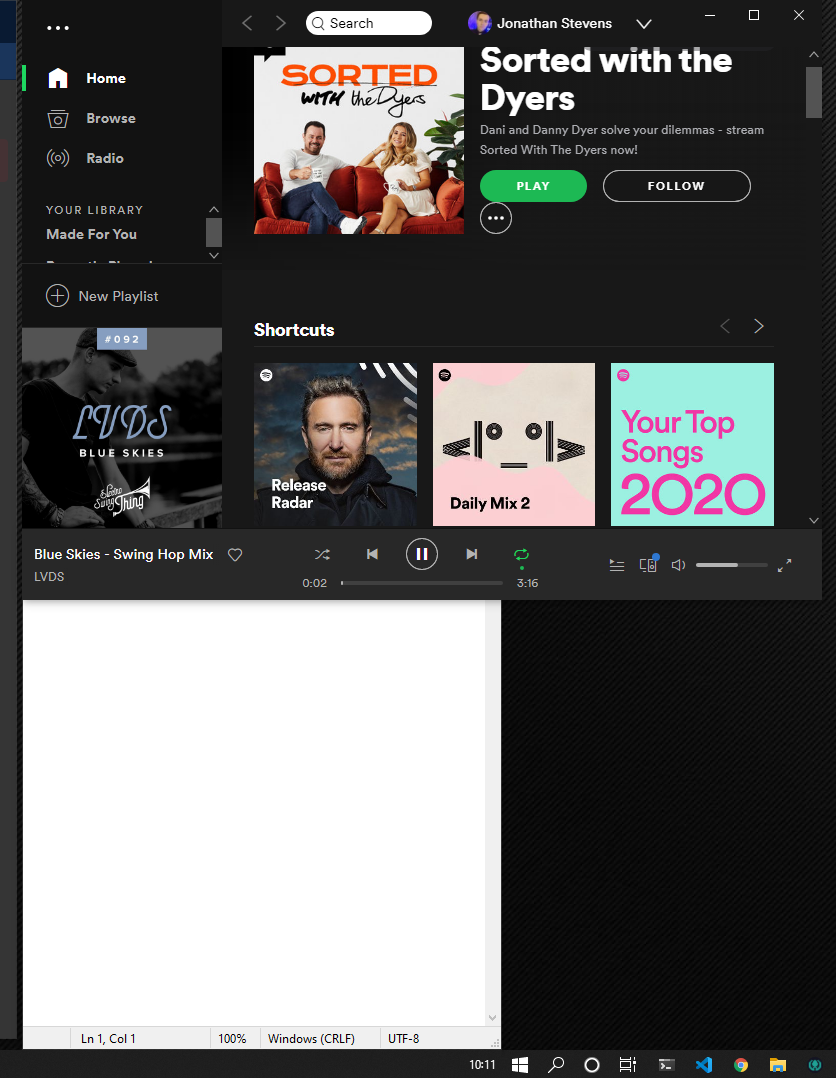Open the Jonathan Stevens account dropdown

[x=644, y=23]
